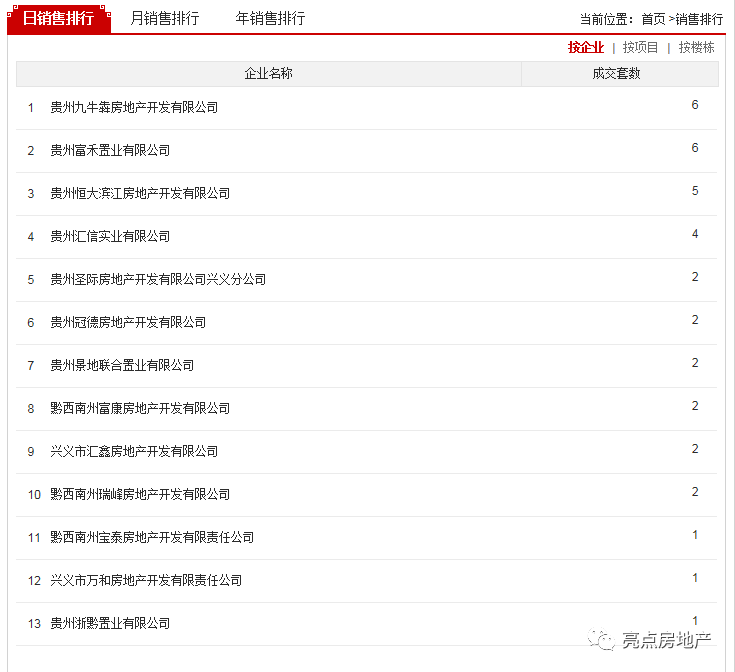Click sales count 6 for 贵州九牛犇
The height and width of the screenshot is (672, 735).
(695, 105)
